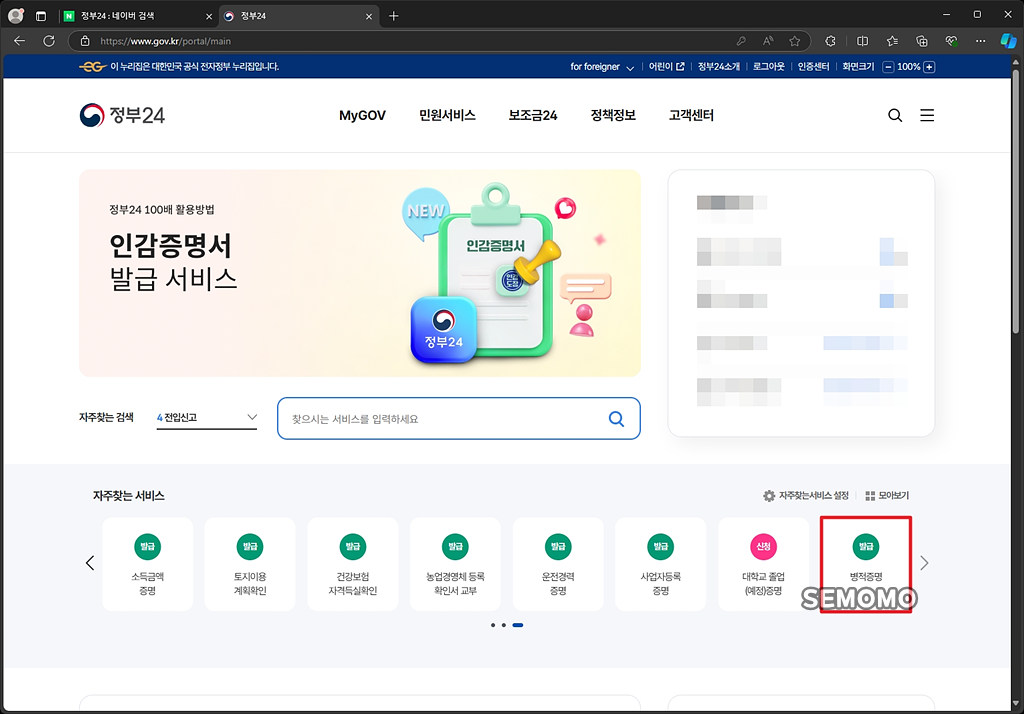Increase screen size with plus icon

click(929, 67)
